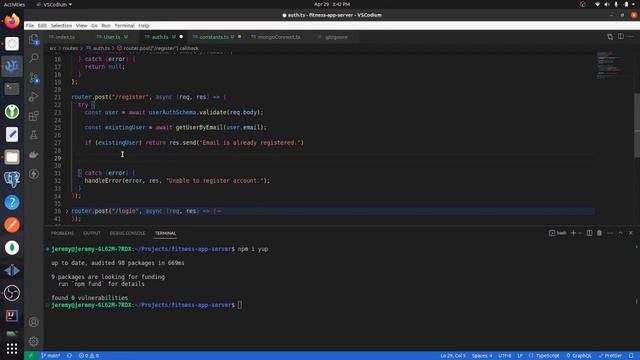Open the remote window indicator in status bar
This screenshot has height=360, width=640.
31,356
